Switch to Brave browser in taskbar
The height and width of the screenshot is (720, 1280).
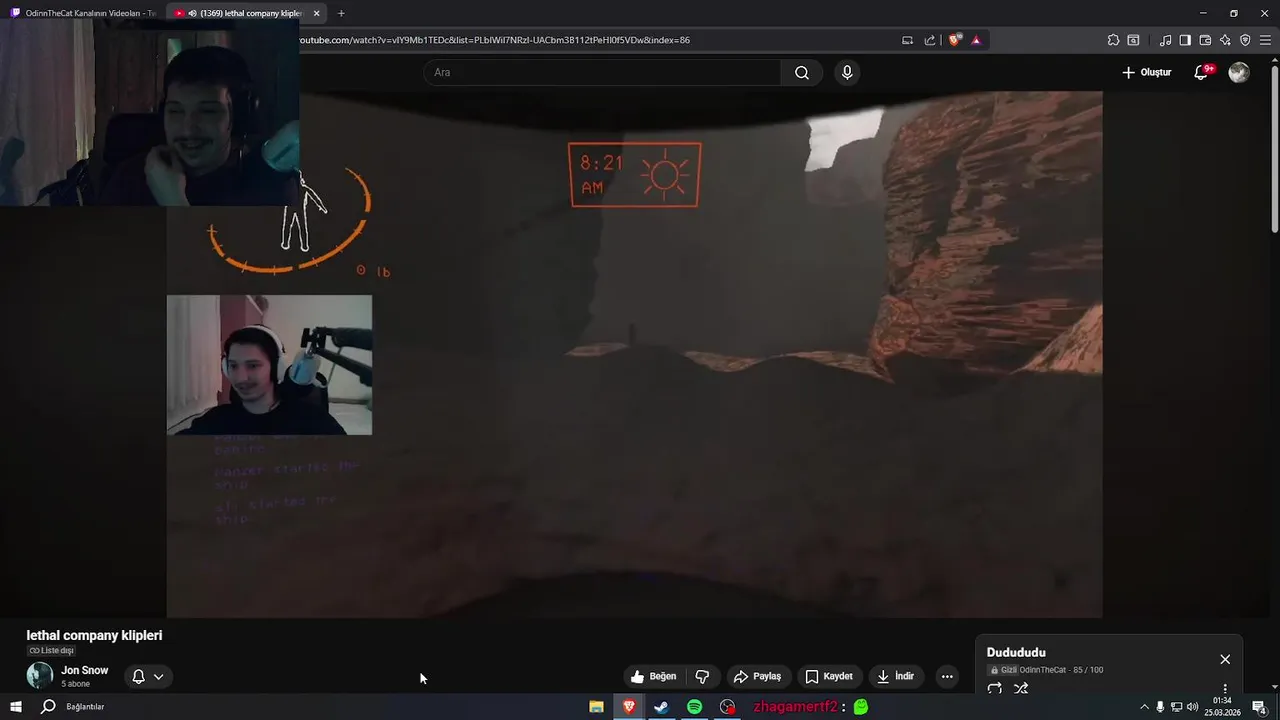[629, 707]
